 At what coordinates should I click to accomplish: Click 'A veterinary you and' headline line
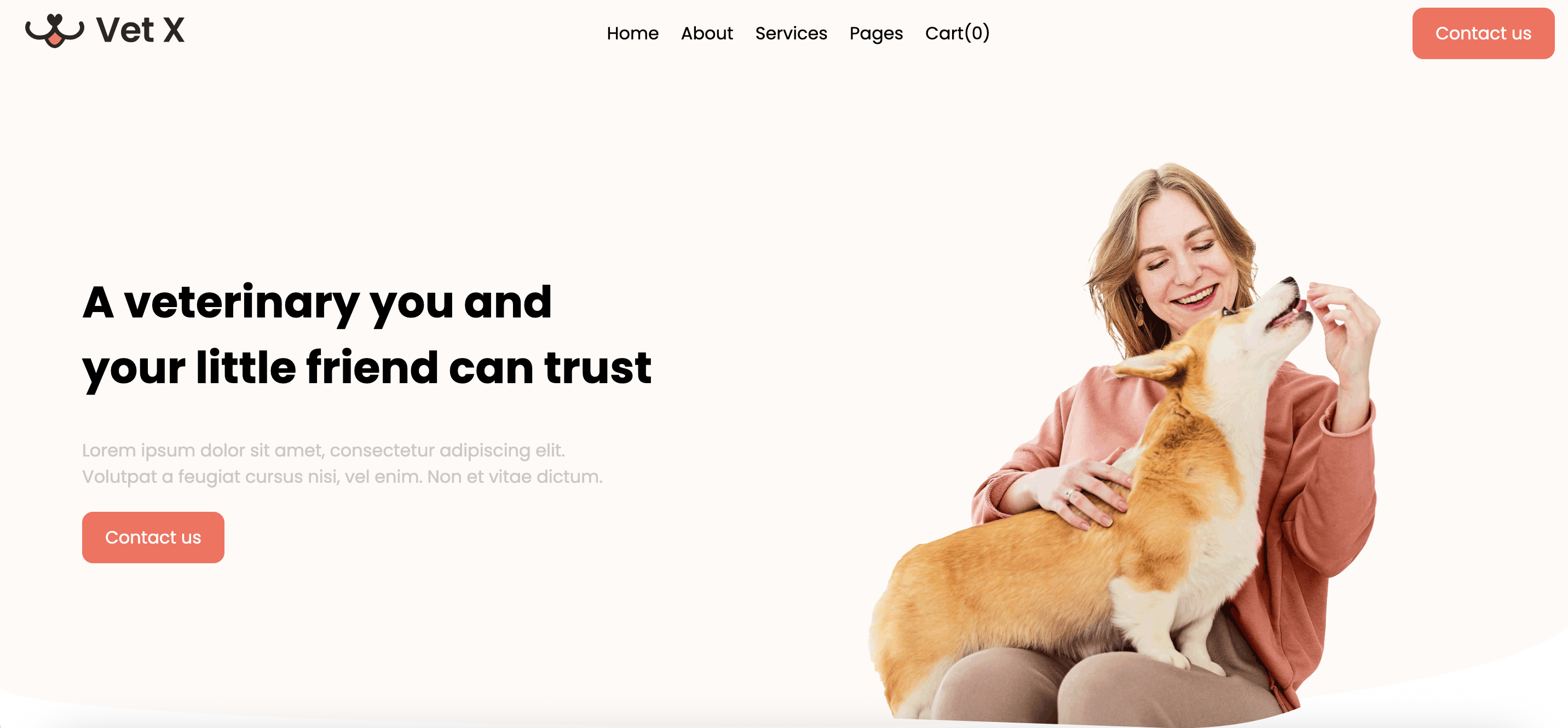coord(317,303)
